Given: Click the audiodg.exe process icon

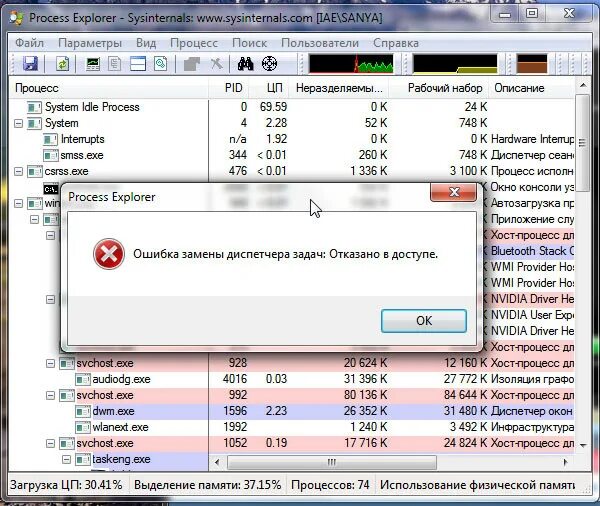Looking at the screenshot, I should [x=83, y=380].
